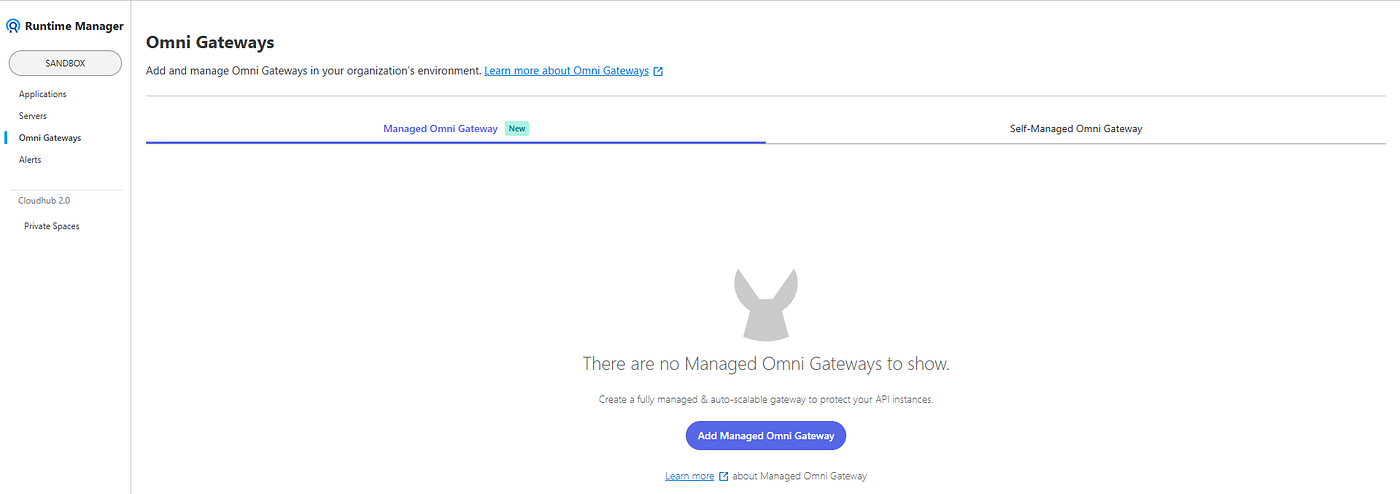Viewport: 1400px width, 494px height.
Task: Click Add Managed Omni Gateway button
Action: [x=766, y=436]
